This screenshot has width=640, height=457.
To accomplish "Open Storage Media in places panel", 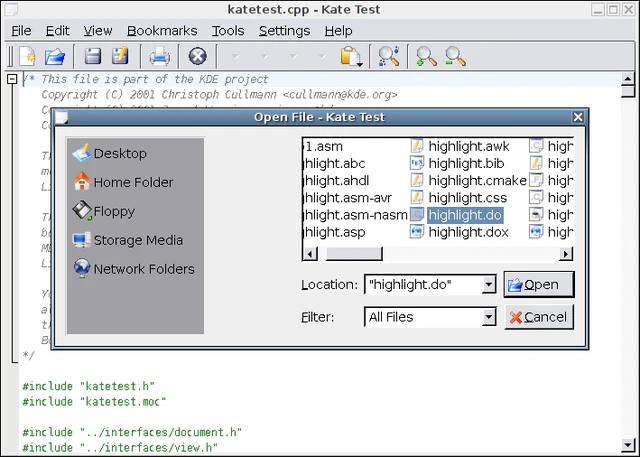I will (128, 240).
